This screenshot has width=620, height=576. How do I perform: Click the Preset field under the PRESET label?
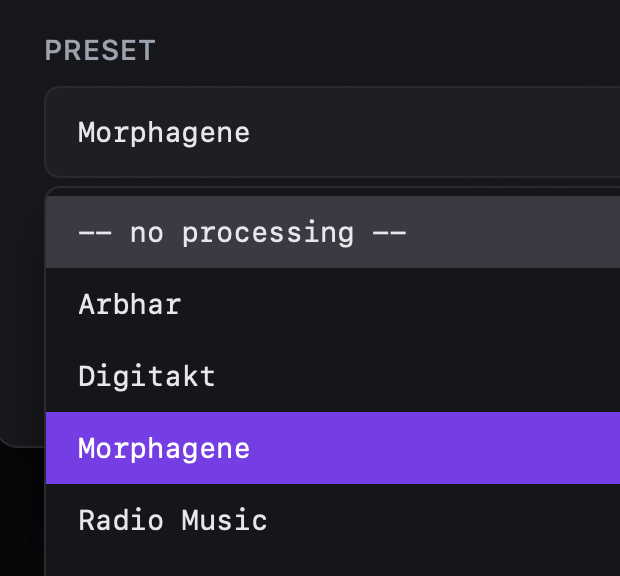click(330, 132)
